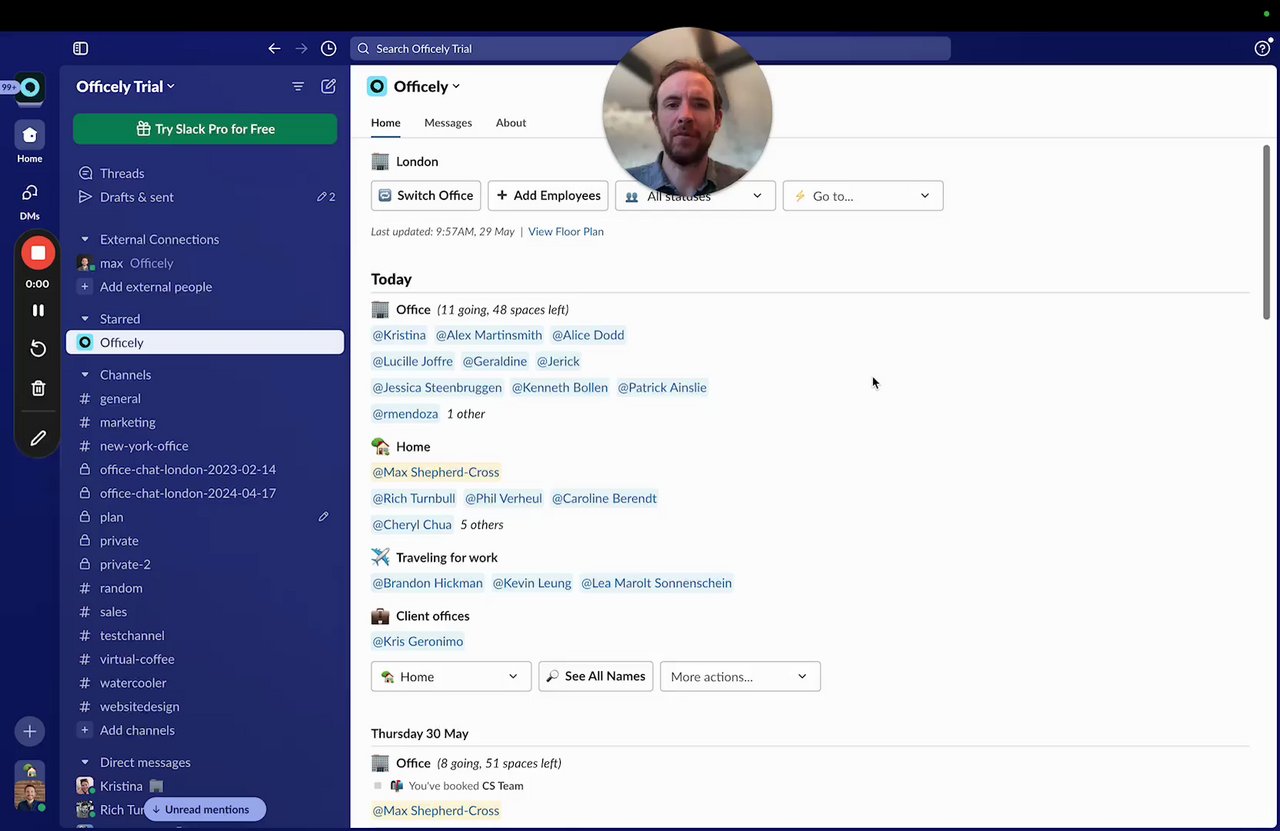
Task: Click the @Kris Geronimo mention
Action: coord(418,642)
